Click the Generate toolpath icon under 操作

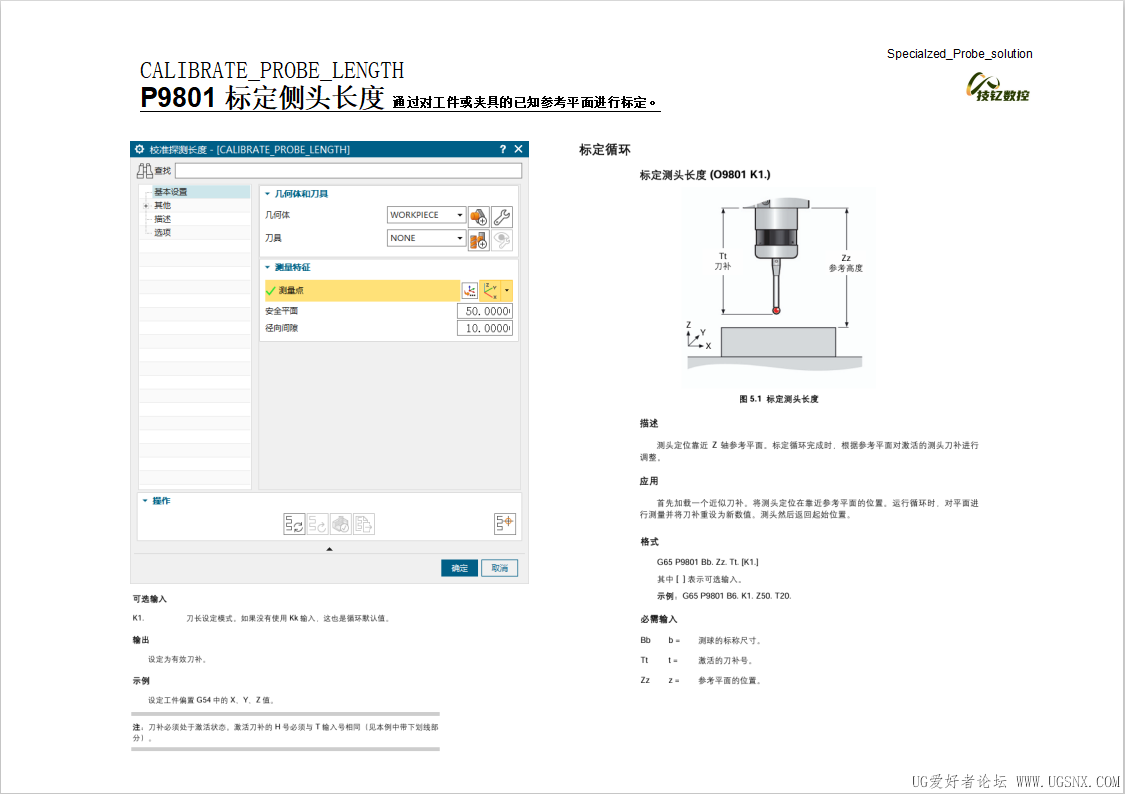[x=294, y=524]
